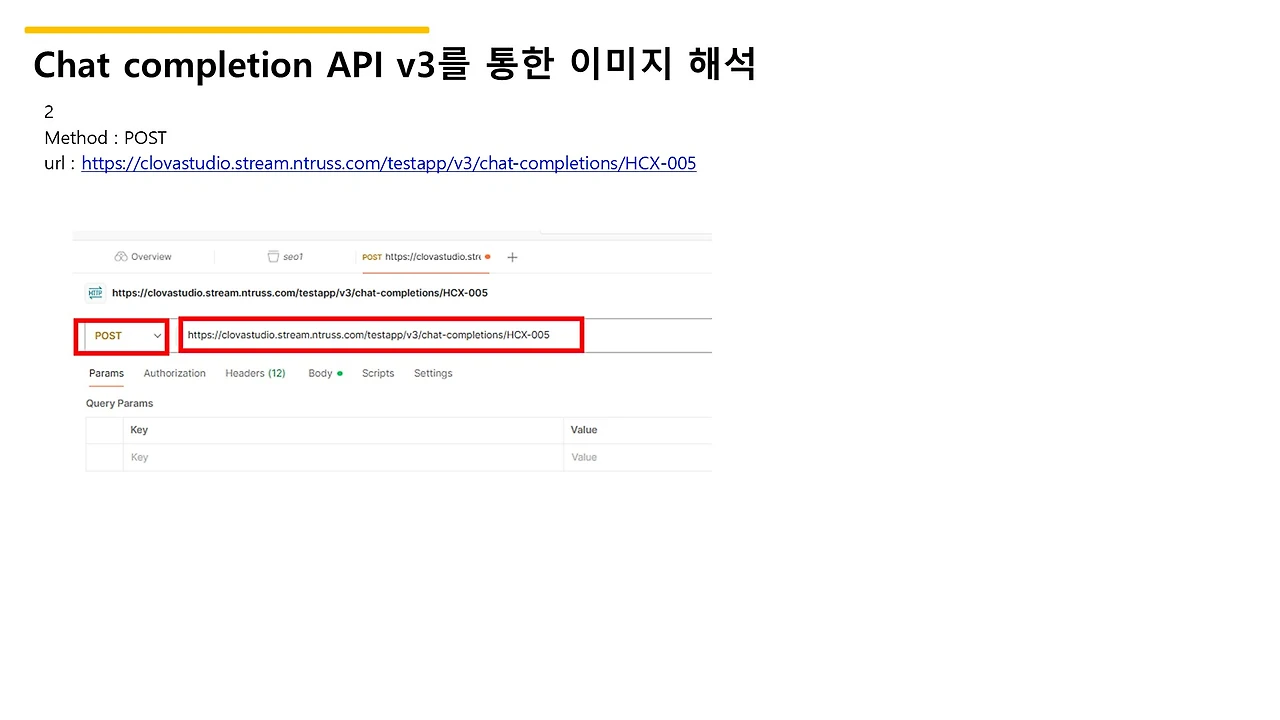The image size is (1280, 720).
Task: Click the HTTP request type icon
Action: coord(96,293)
